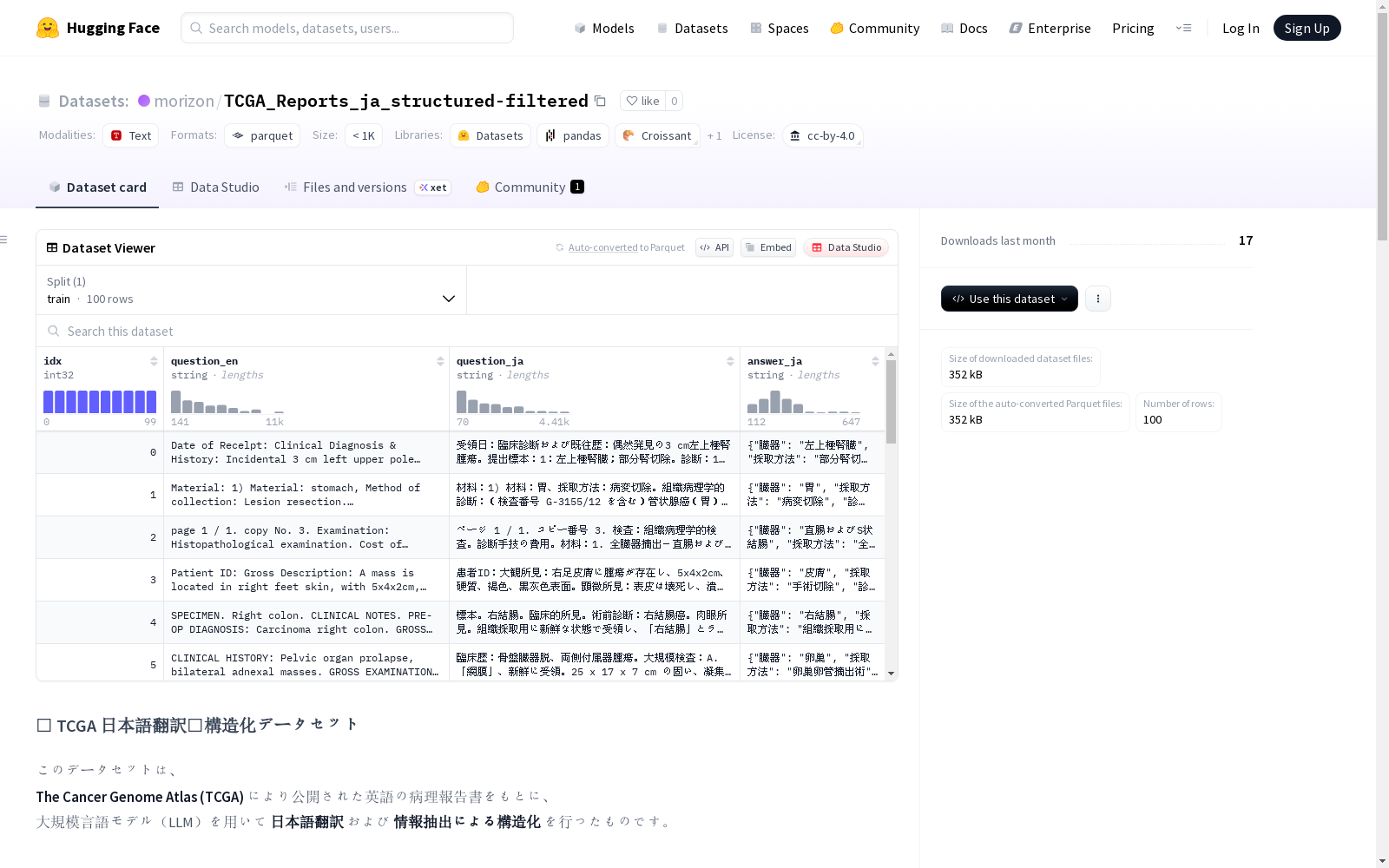Open Use this dataset dropdown

pos(1010,299)
